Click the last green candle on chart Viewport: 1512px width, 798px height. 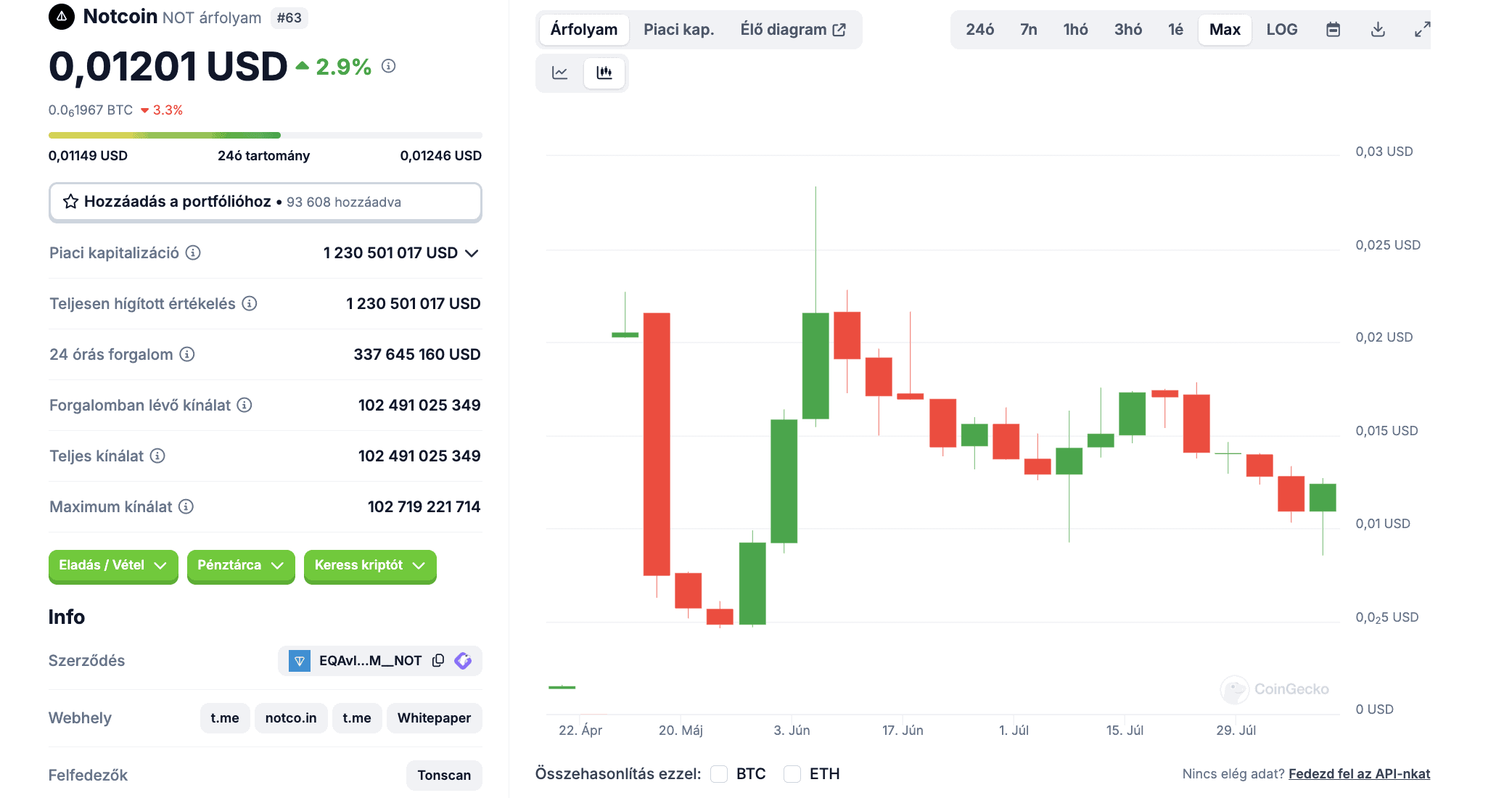point(1323,498)
